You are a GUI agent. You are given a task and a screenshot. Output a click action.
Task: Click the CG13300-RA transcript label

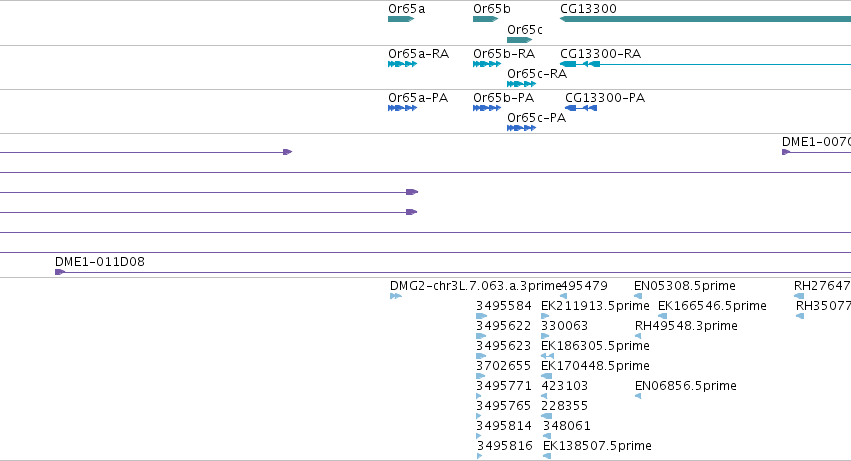[600, 54]
